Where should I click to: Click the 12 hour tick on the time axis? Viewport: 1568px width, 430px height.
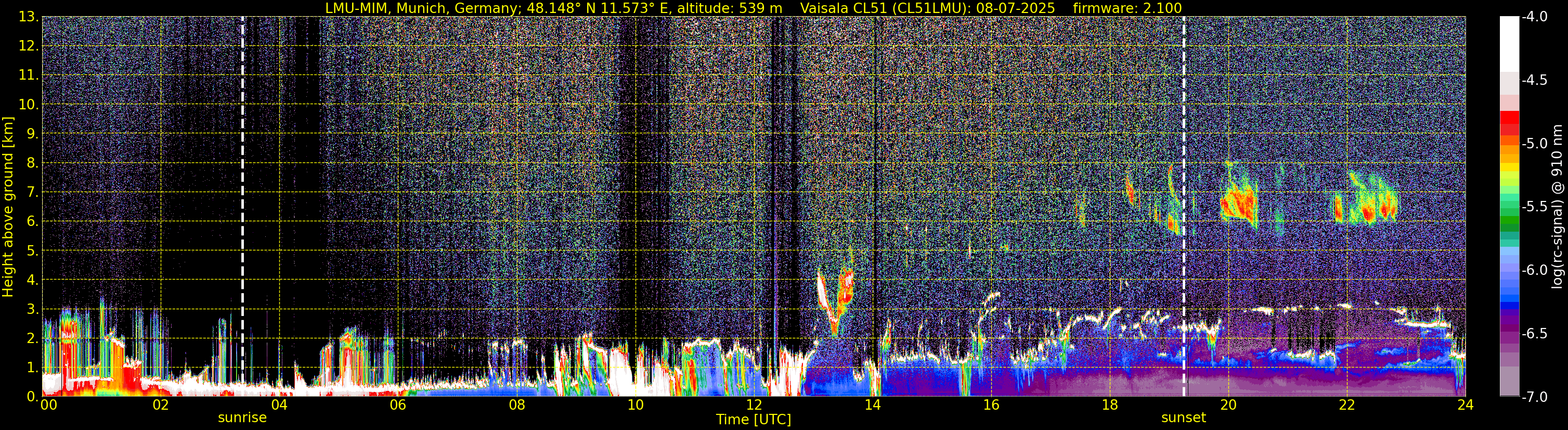click(x=754, y=406)
